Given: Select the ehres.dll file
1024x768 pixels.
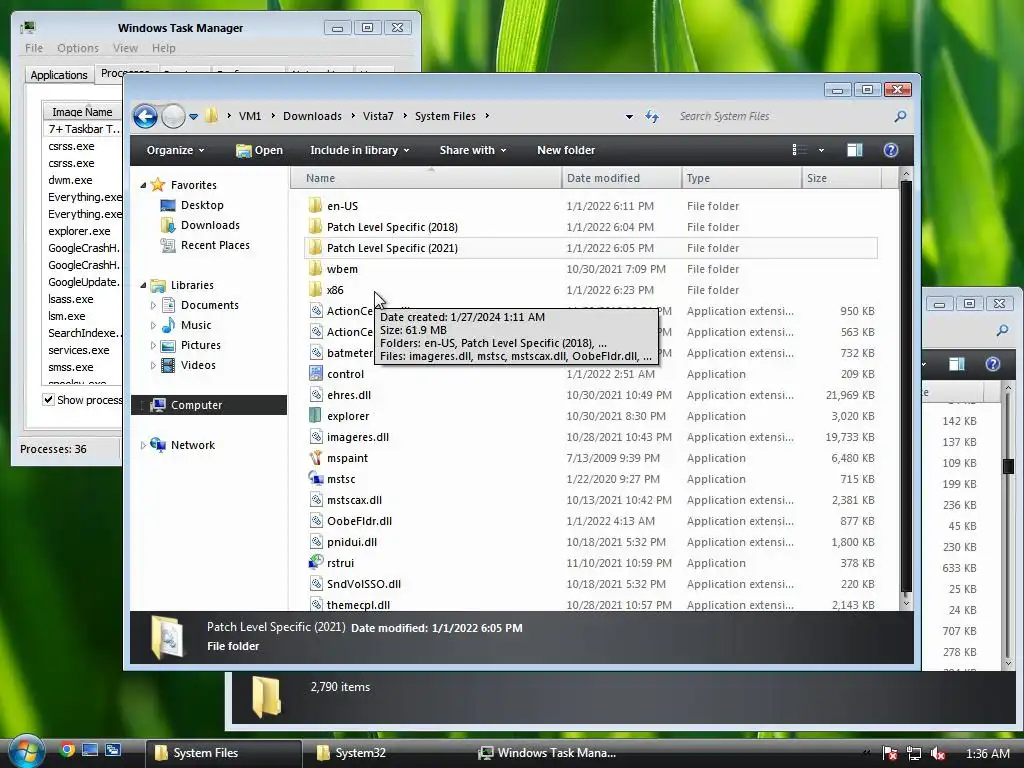Looking at the screenshot, I should [591, 395].
